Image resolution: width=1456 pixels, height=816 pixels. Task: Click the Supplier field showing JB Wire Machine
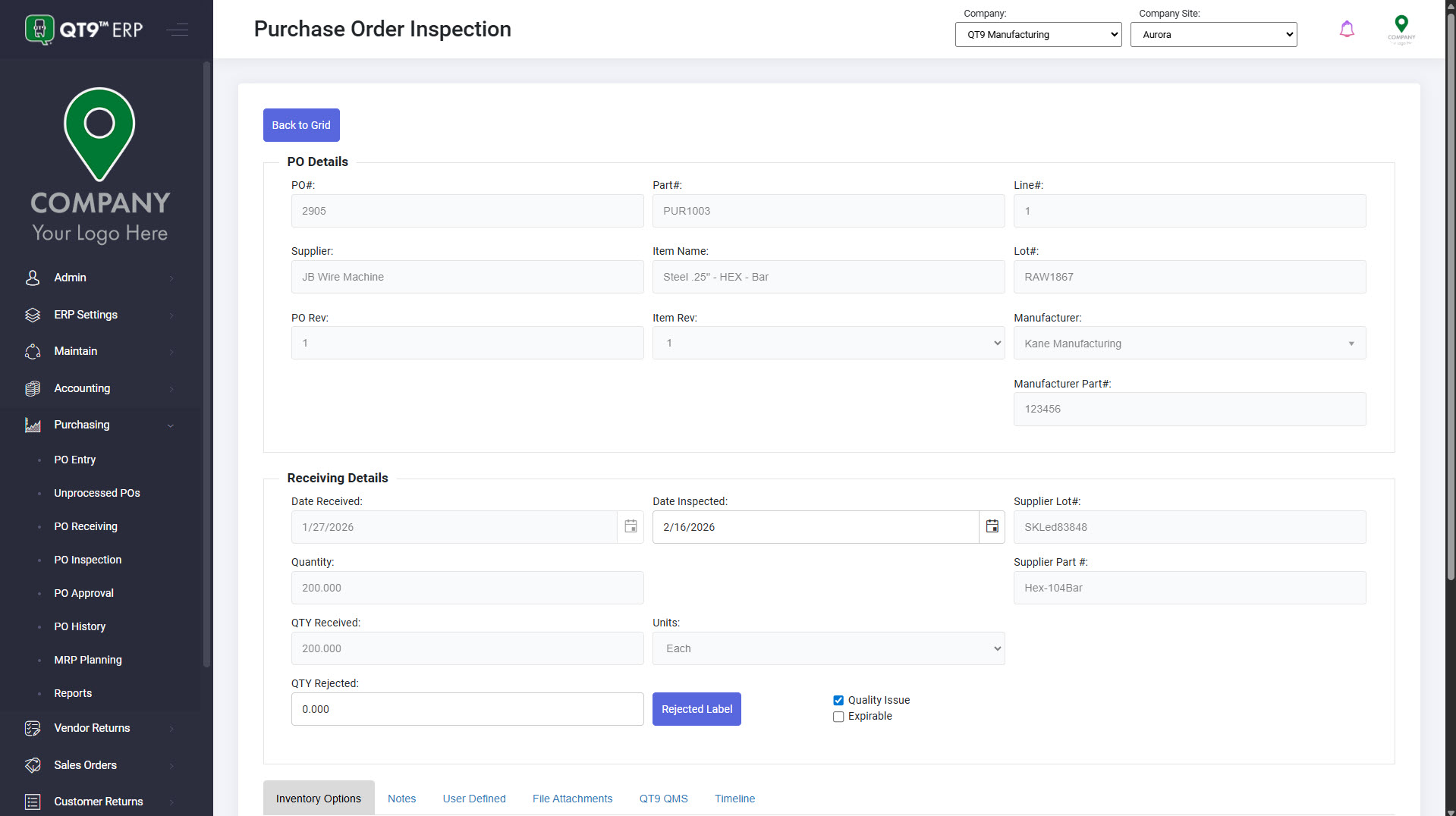467,277
